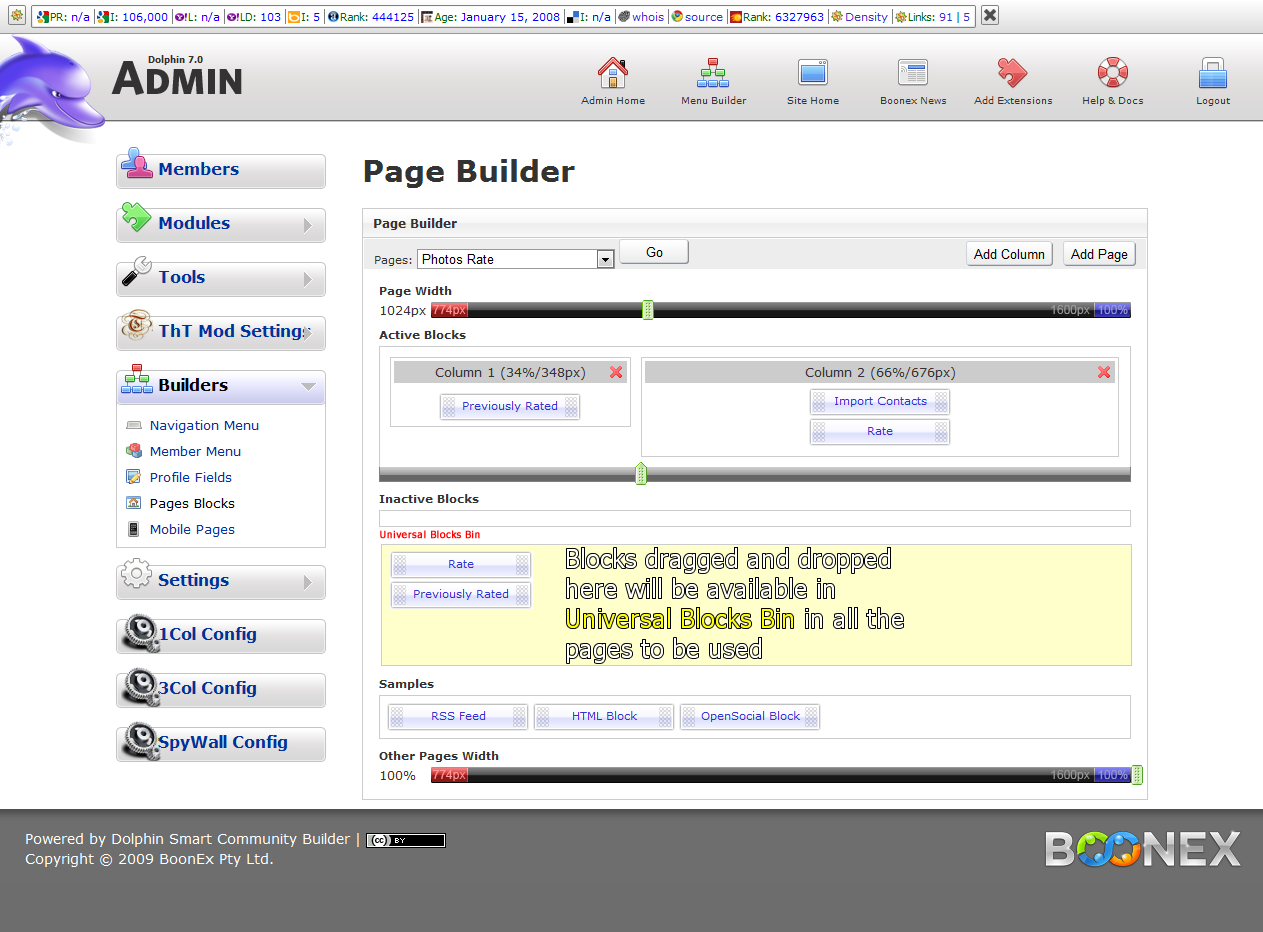Click the Add Extensions puzzle icon

coord(1012,73)
